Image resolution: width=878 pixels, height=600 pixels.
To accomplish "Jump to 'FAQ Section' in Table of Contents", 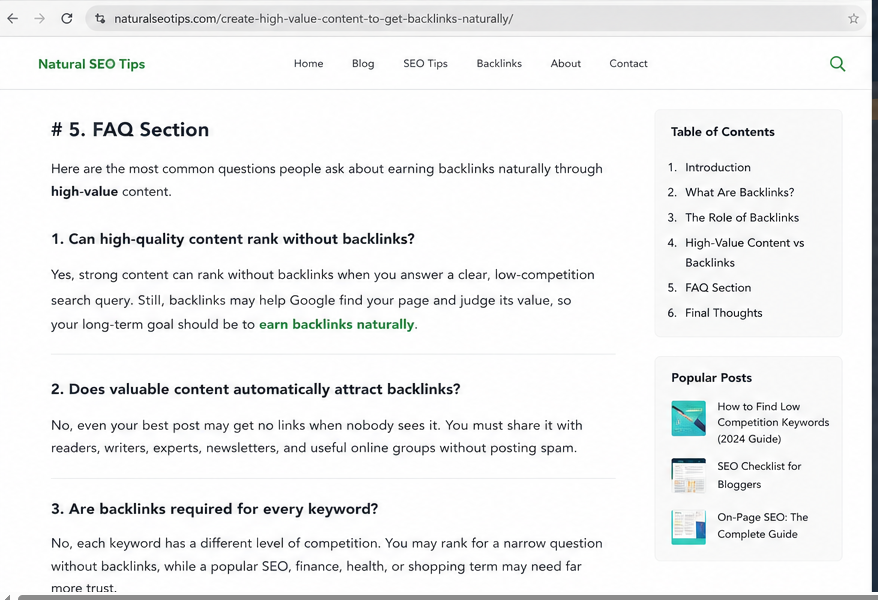I will (x=718, y=288).
